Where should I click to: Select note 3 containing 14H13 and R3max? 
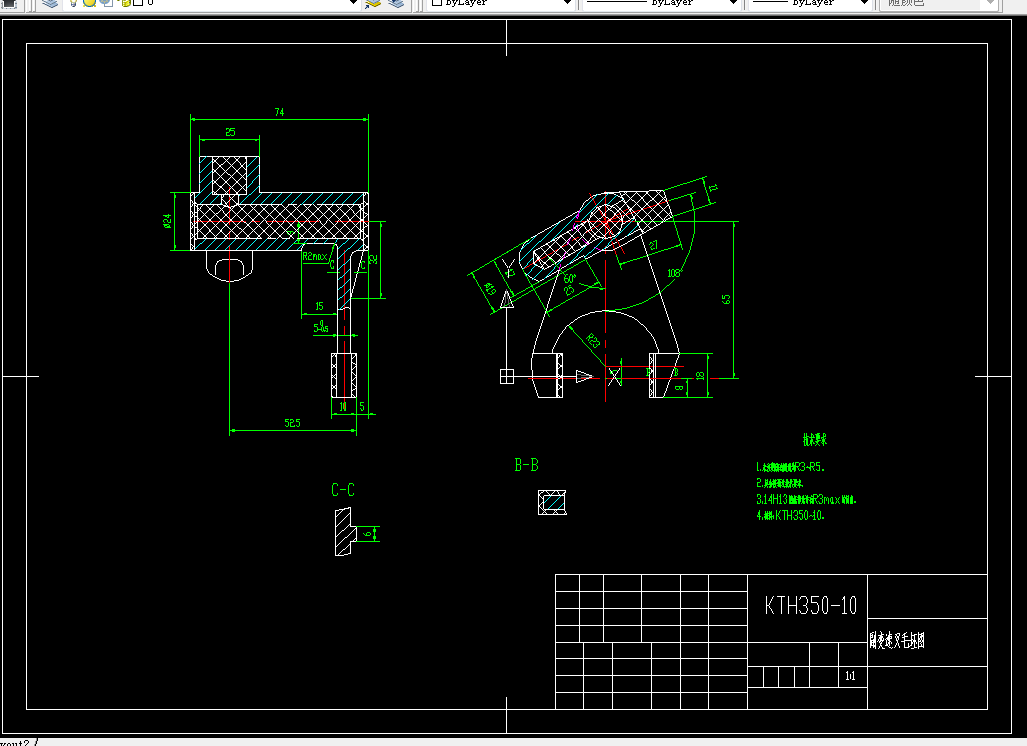point(806,499)
